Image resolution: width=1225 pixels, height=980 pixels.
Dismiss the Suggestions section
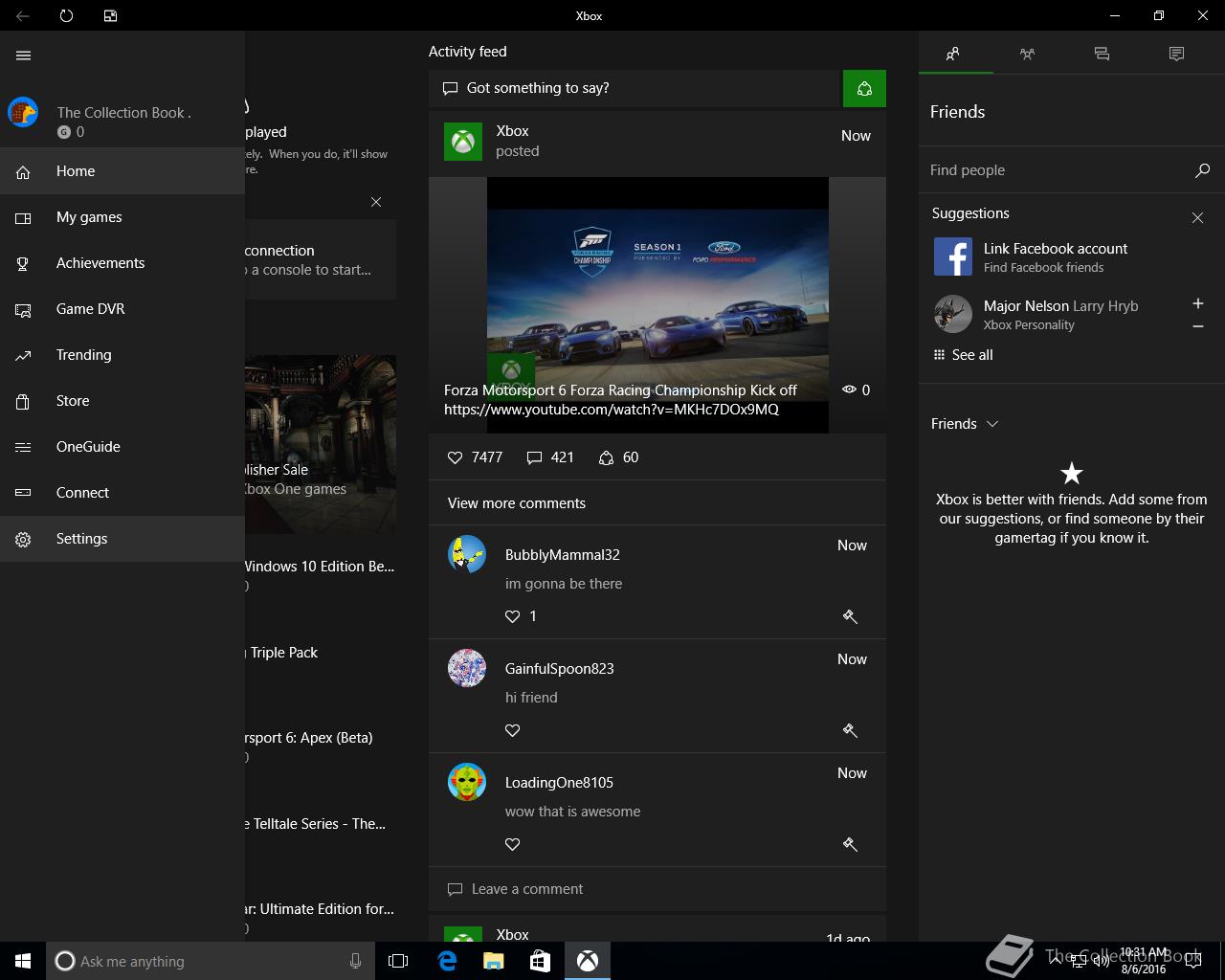[x=1197, y=218]
